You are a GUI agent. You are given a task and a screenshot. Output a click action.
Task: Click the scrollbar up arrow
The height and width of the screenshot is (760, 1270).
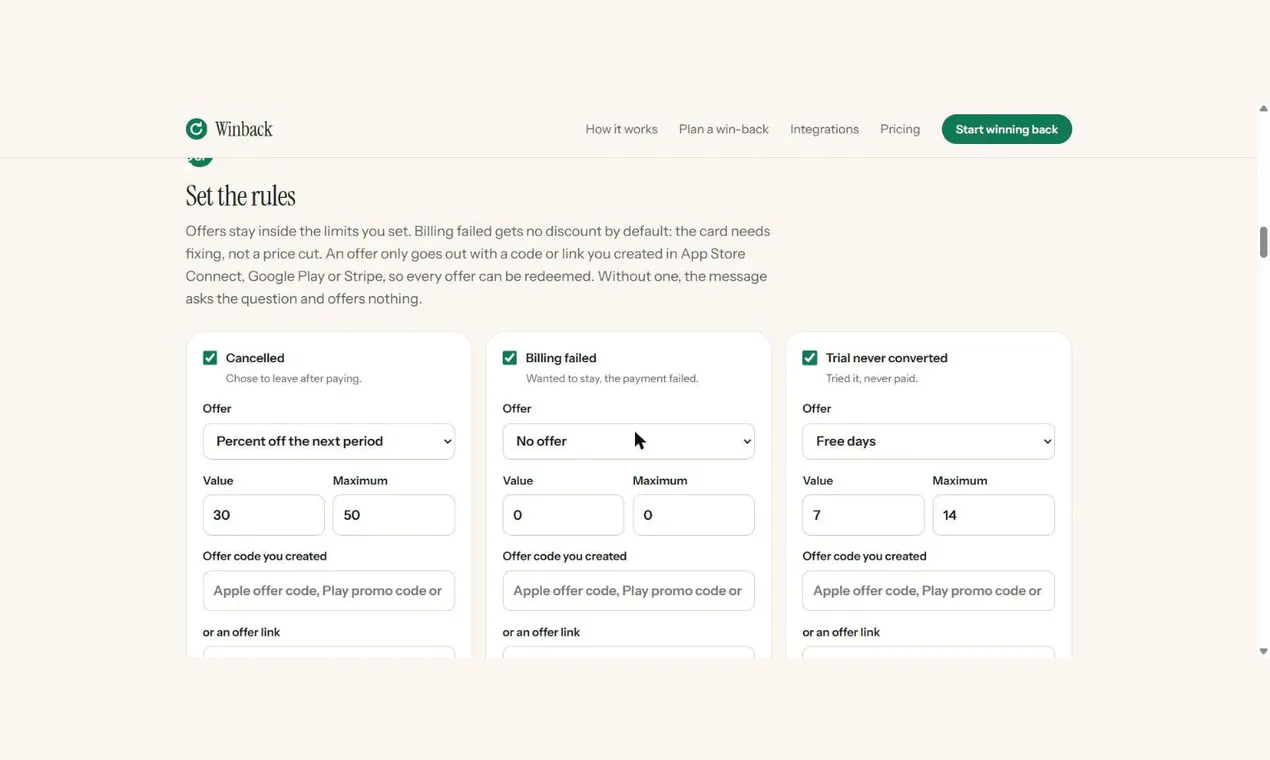(1264, 108)
